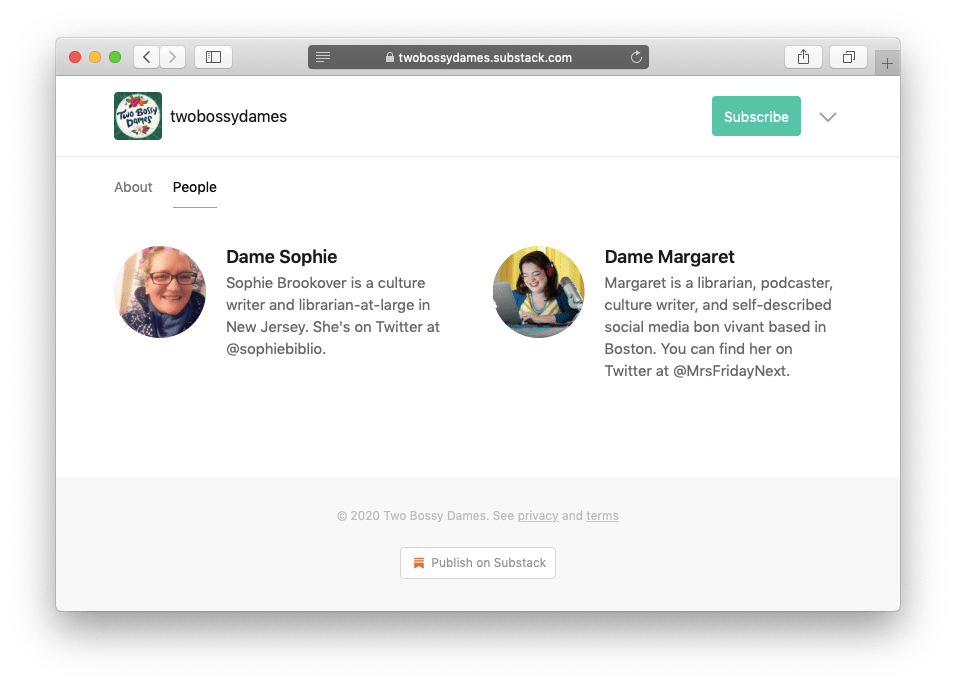956x685 pixels.
Task: Open a new Safari tab
Action: click(887, 61)
